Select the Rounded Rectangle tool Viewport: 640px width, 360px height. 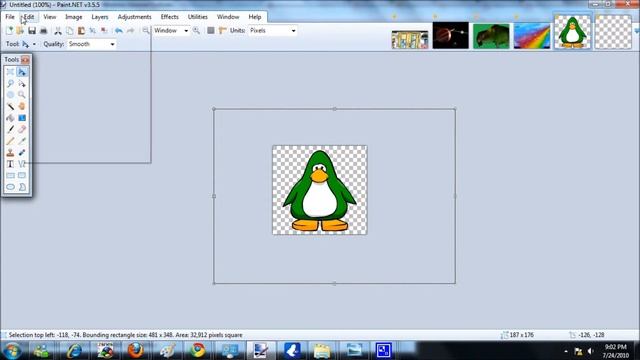(22, 175)
